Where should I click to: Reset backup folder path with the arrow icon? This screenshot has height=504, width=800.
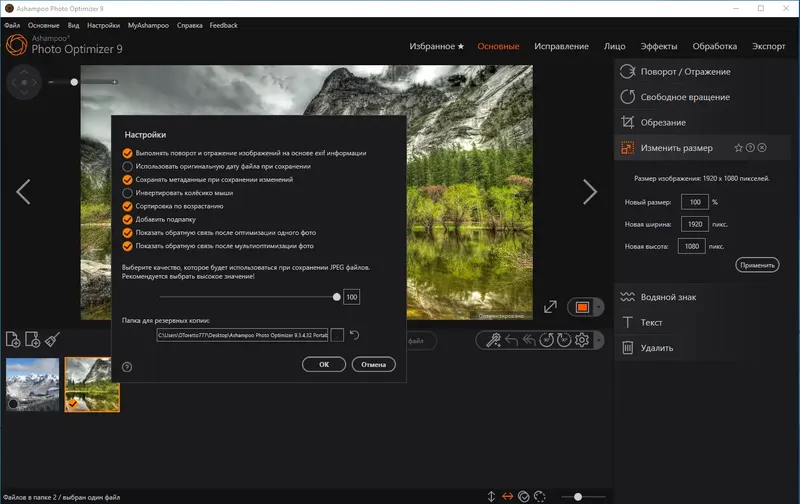(355, 335)
